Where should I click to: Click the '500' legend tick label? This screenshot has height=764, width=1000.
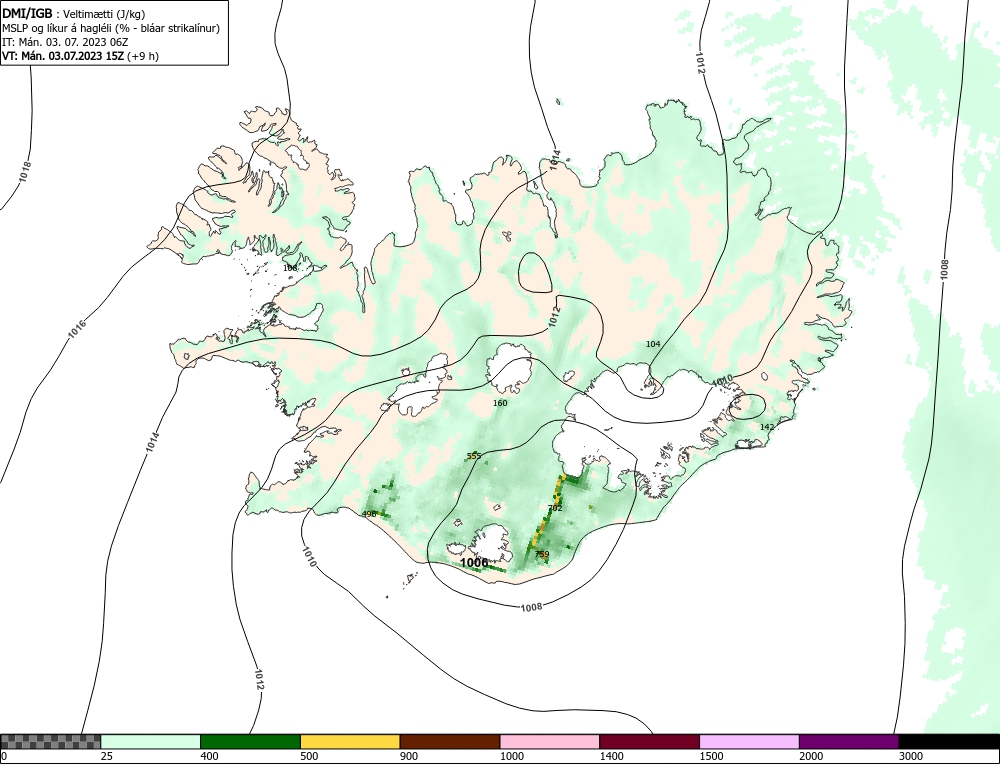pos(309,756)
